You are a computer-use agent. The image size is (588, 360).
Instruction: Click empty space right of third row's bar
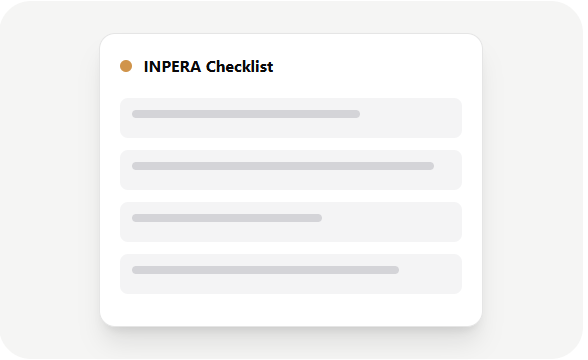click(392, 222)
